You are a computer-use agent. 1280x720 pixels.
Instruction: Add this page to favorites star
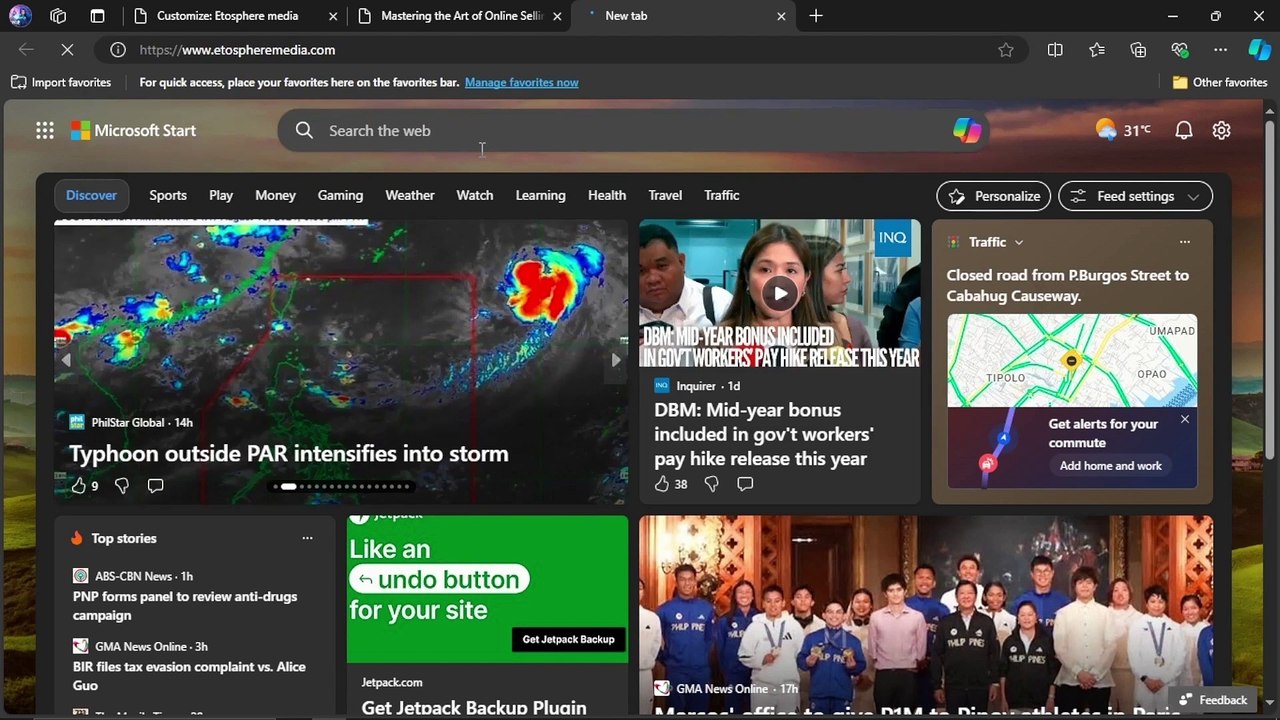(1006, 50)
